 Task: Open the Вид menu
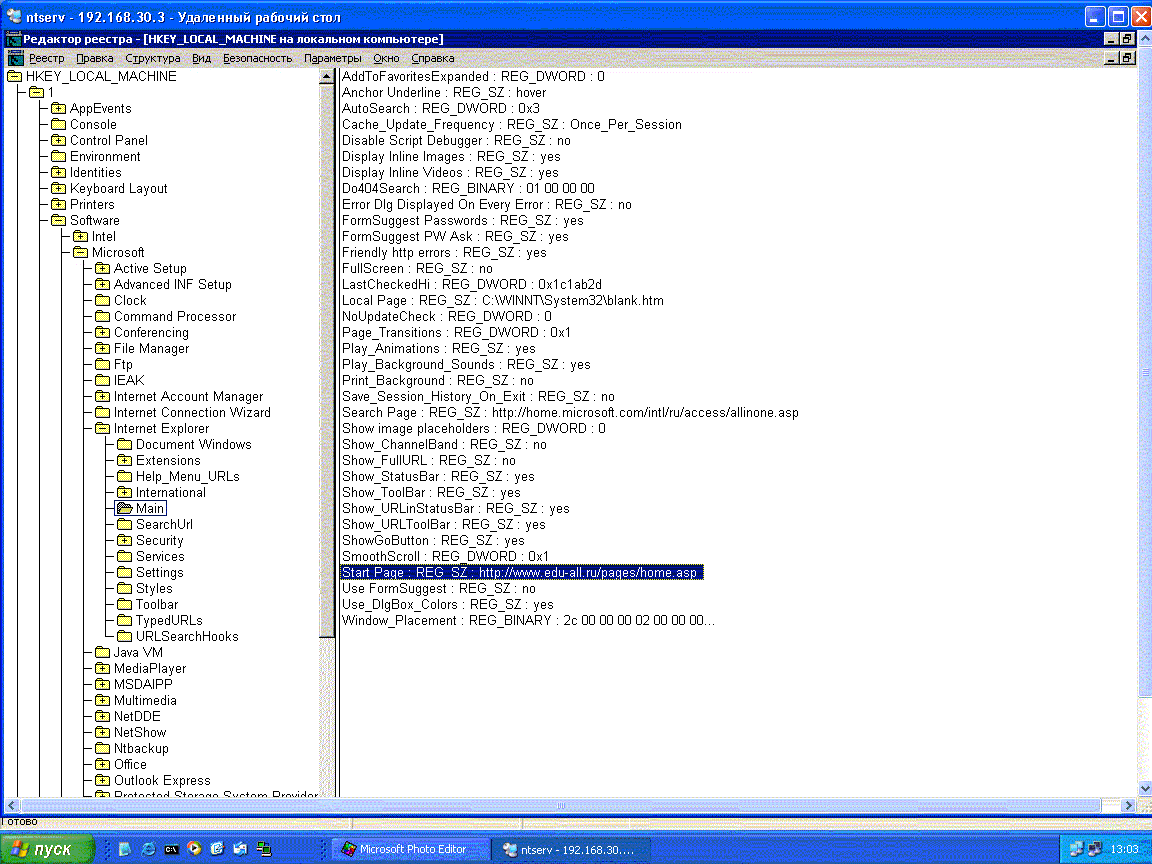tap(201, 58)
